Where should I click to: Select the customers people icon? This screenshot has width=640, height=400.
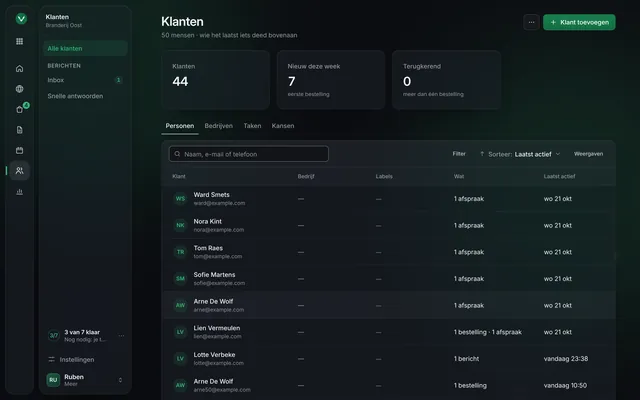tap(20, 171)
